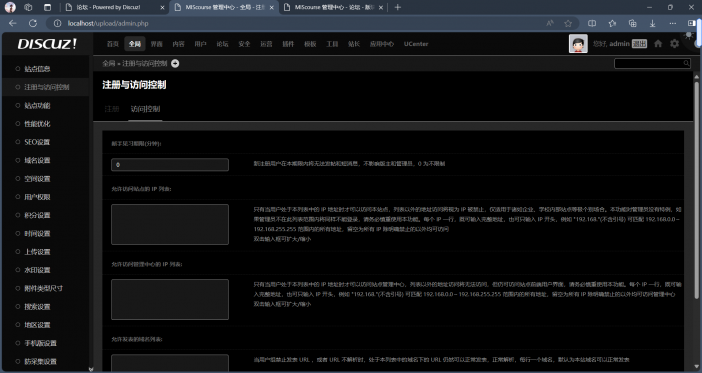The height and width of the screenshot is (373, 702).
Task: Focus the site-access allowed IP list textarea
Action: (x=170, y=224)
